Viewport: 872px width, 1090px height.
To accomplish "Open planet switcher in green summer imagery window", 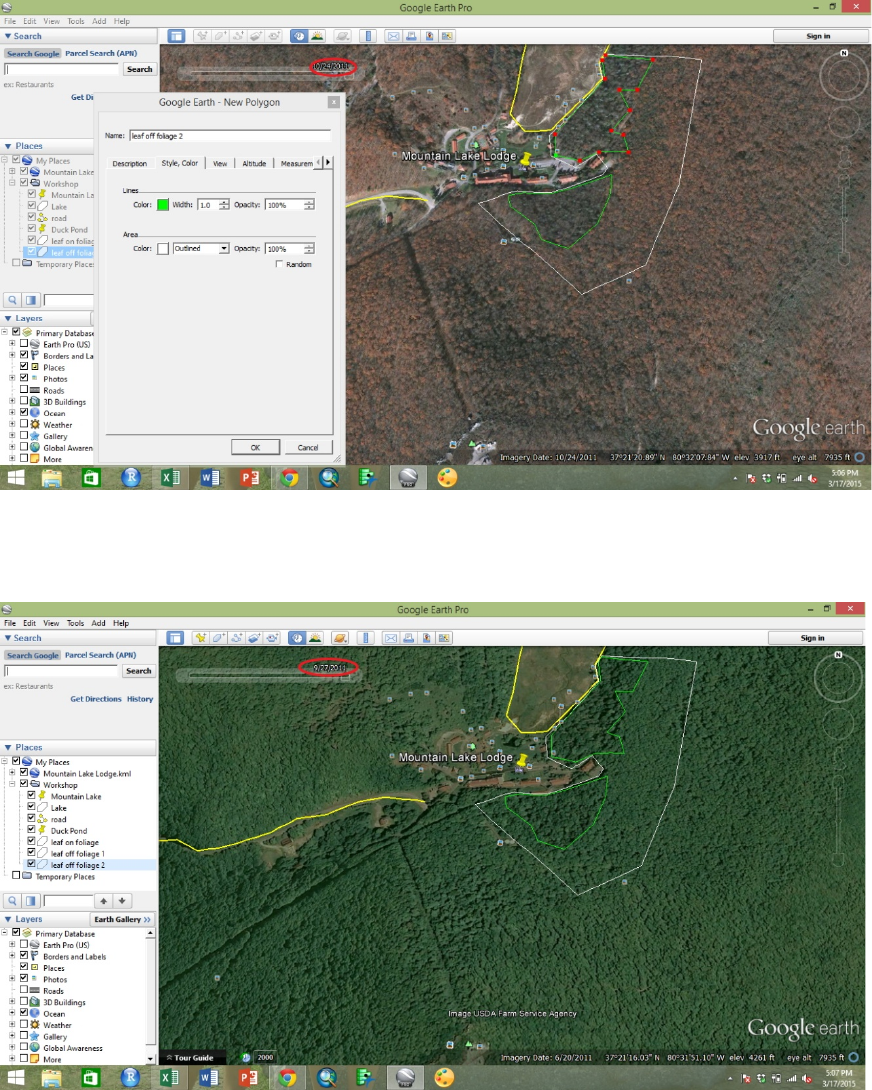I will coord(340,637).
